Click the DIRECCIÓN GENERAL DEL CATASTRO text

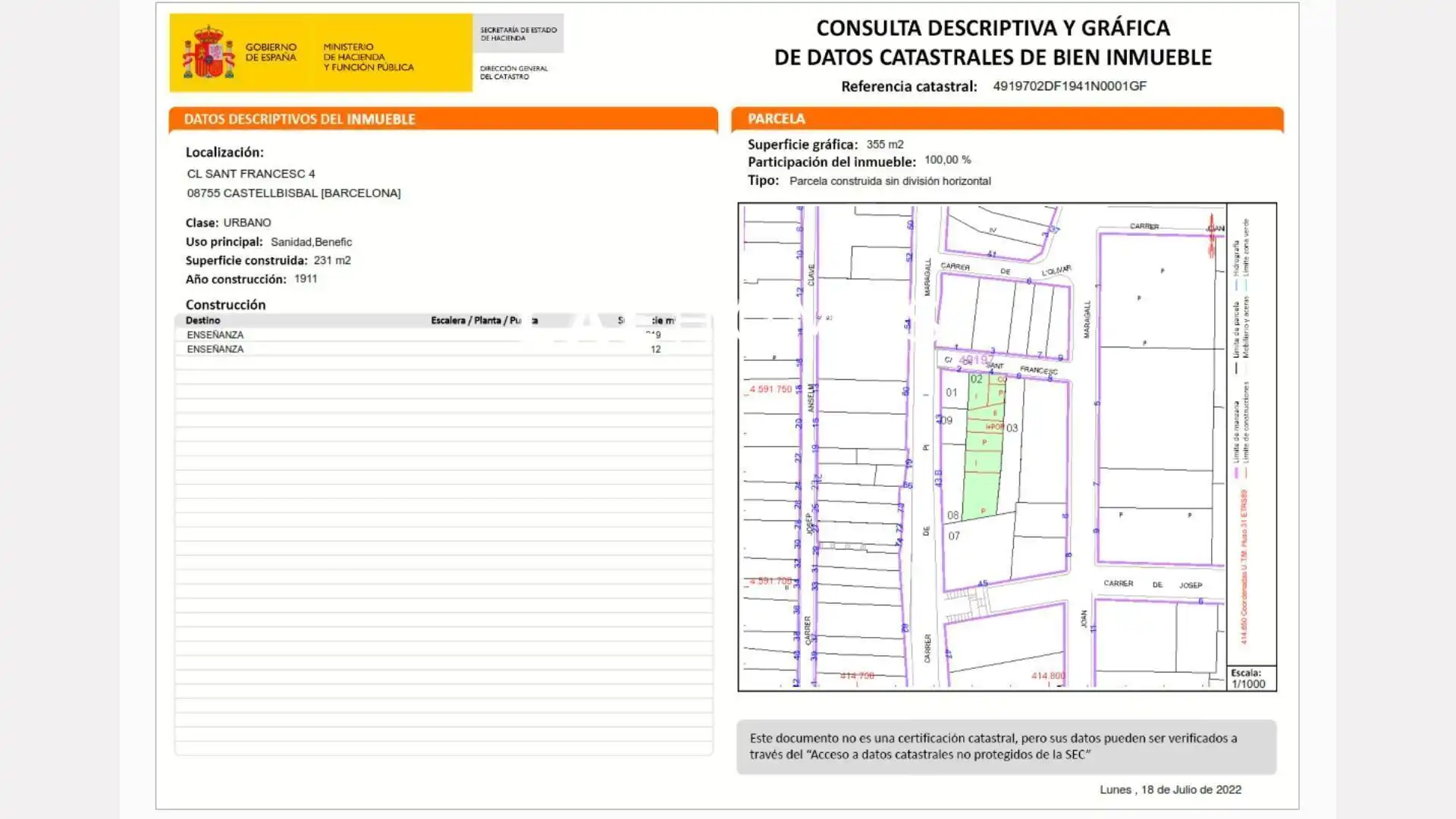click(x=513, y=72)
